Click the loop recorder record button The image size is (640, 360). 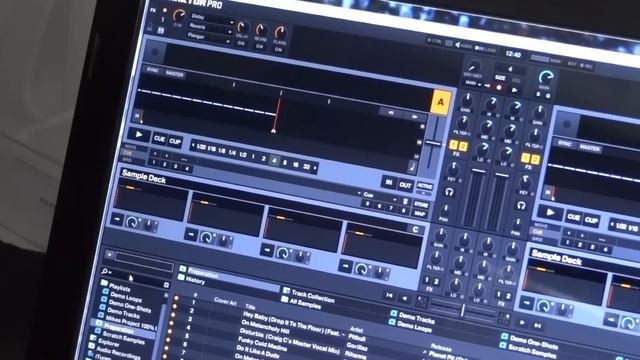[x=498, y=88]
